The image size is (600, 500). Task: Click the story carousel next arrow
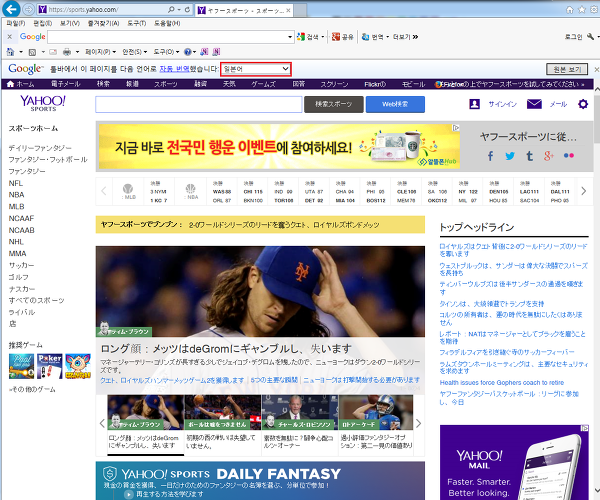(419, 423)
